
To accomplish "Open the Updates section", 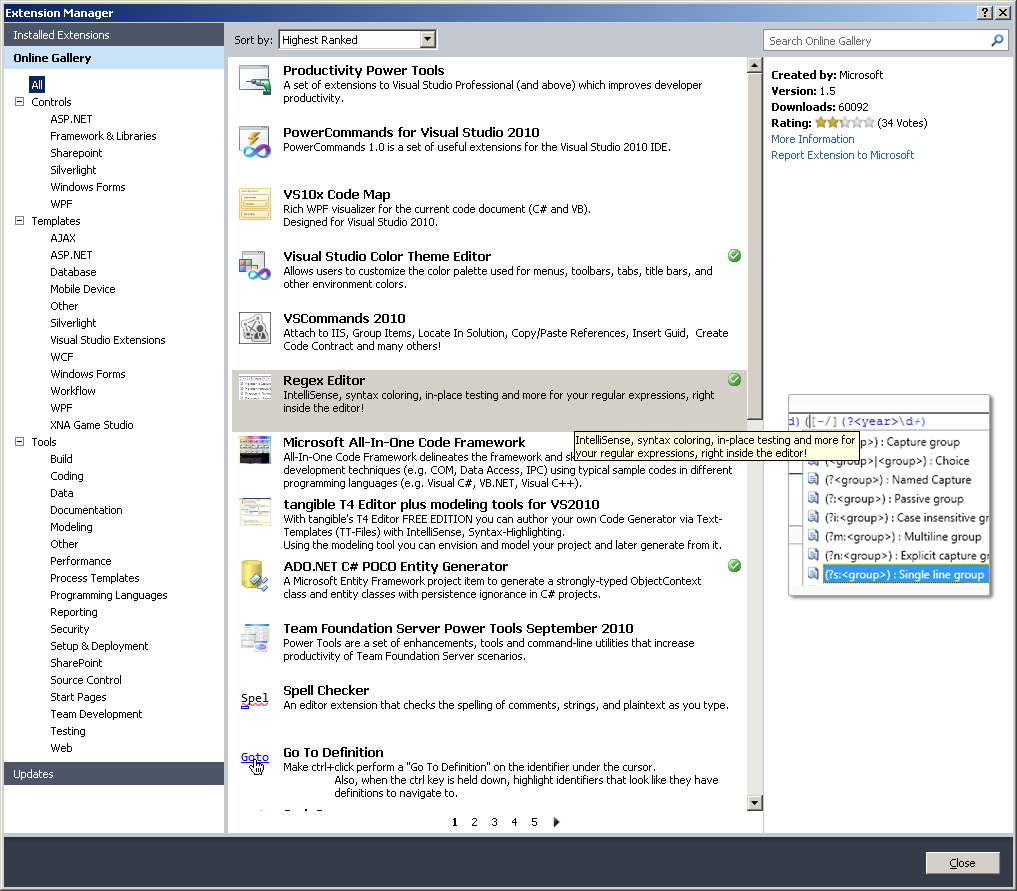I will 114,774.
